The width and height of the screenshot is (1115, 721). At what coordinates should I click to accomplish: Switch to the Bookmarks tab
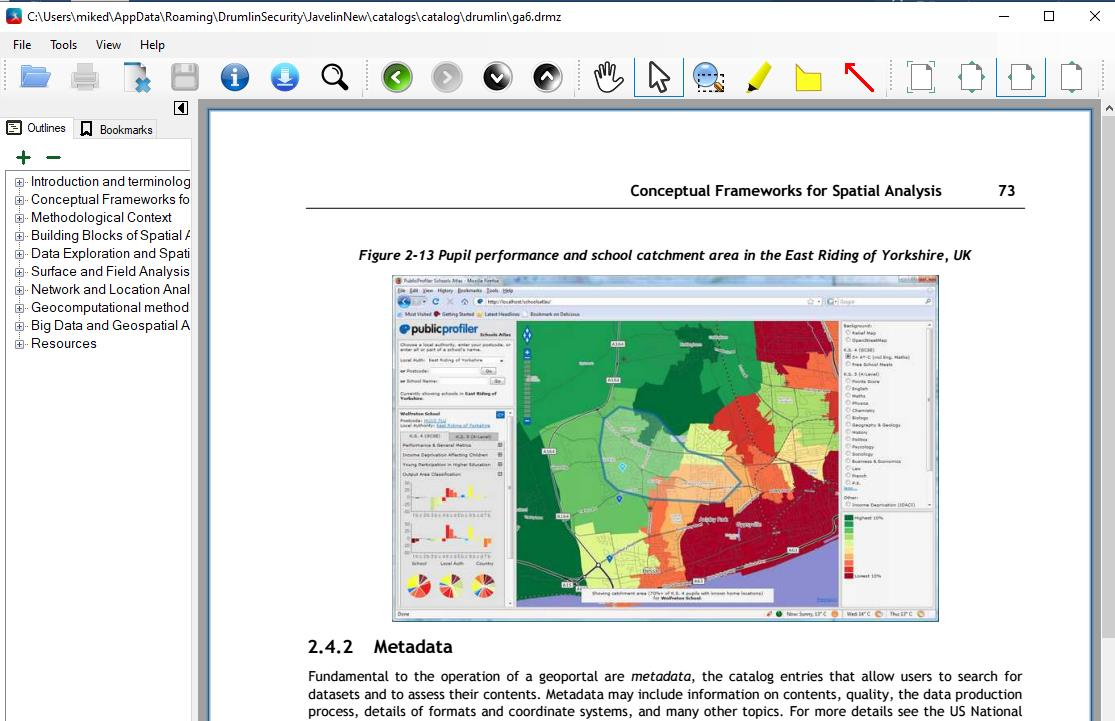pyautogui.click(x=117, y=129)
